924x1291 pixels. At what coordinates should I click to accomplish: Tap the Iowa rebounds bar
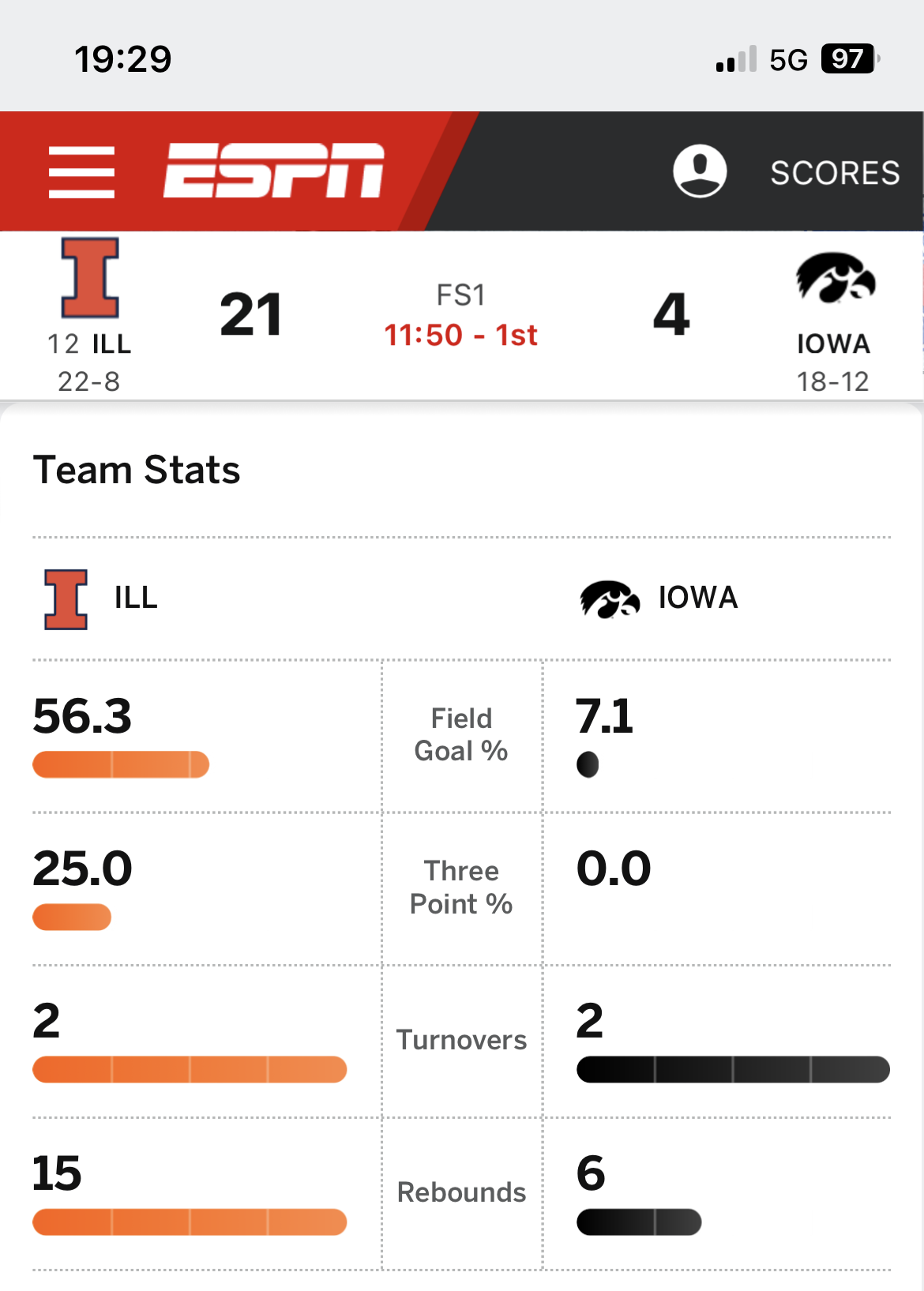coord(639,1222)
